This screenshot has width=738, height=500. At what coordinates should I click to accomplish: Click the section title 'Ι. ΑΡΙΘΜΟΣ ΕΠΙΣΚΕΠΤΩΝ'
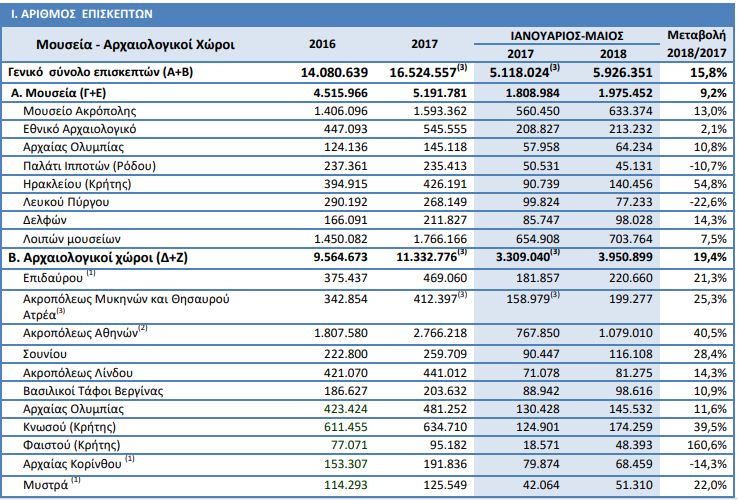[x=82, y=14]
